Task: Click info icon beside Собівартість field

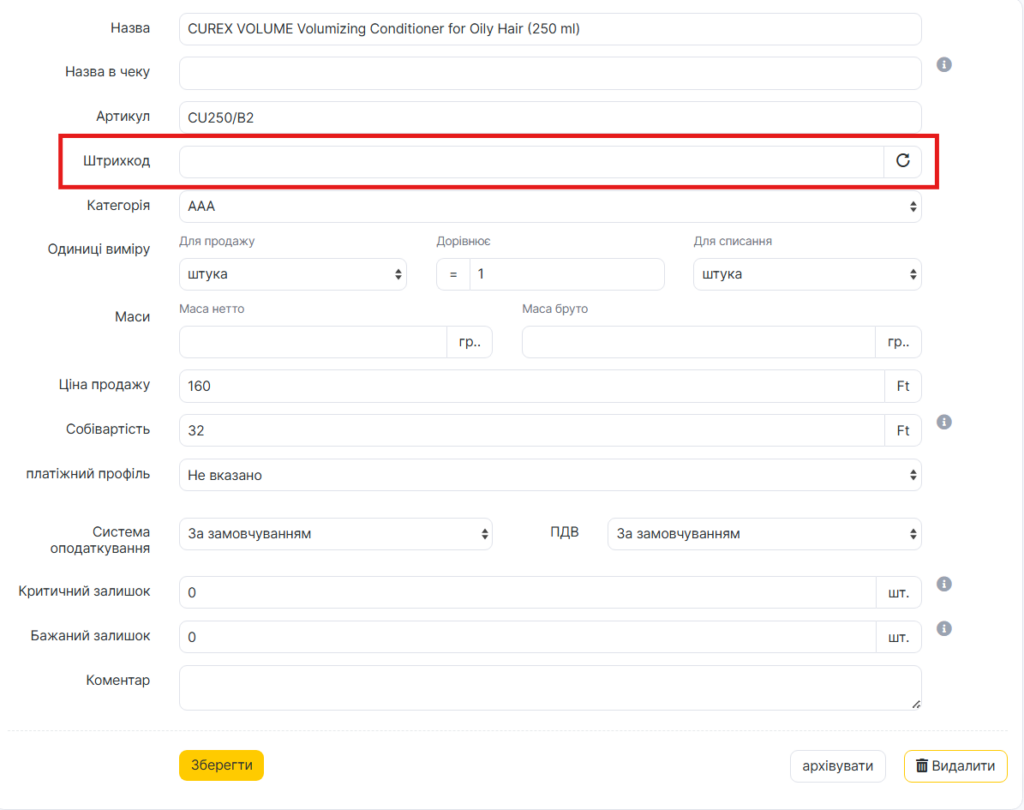Action: coord(943,422)
